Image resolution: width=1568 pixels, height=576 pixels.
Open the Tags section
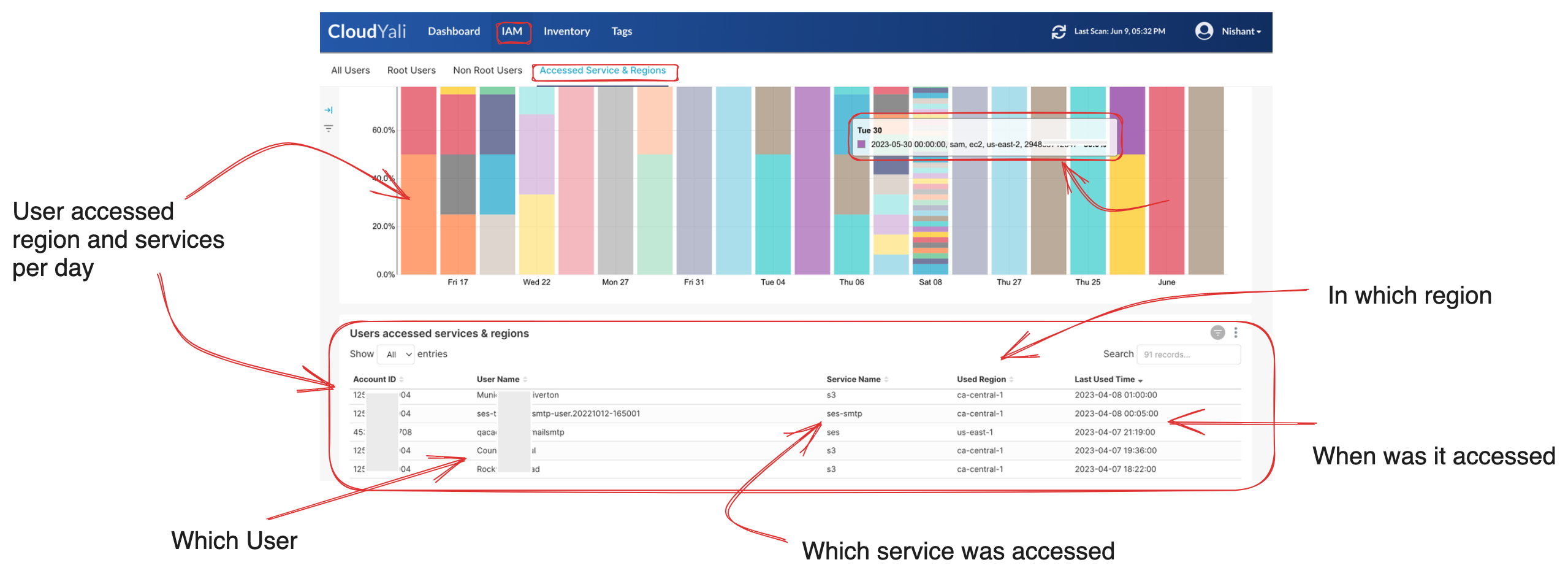pos(621,31)
